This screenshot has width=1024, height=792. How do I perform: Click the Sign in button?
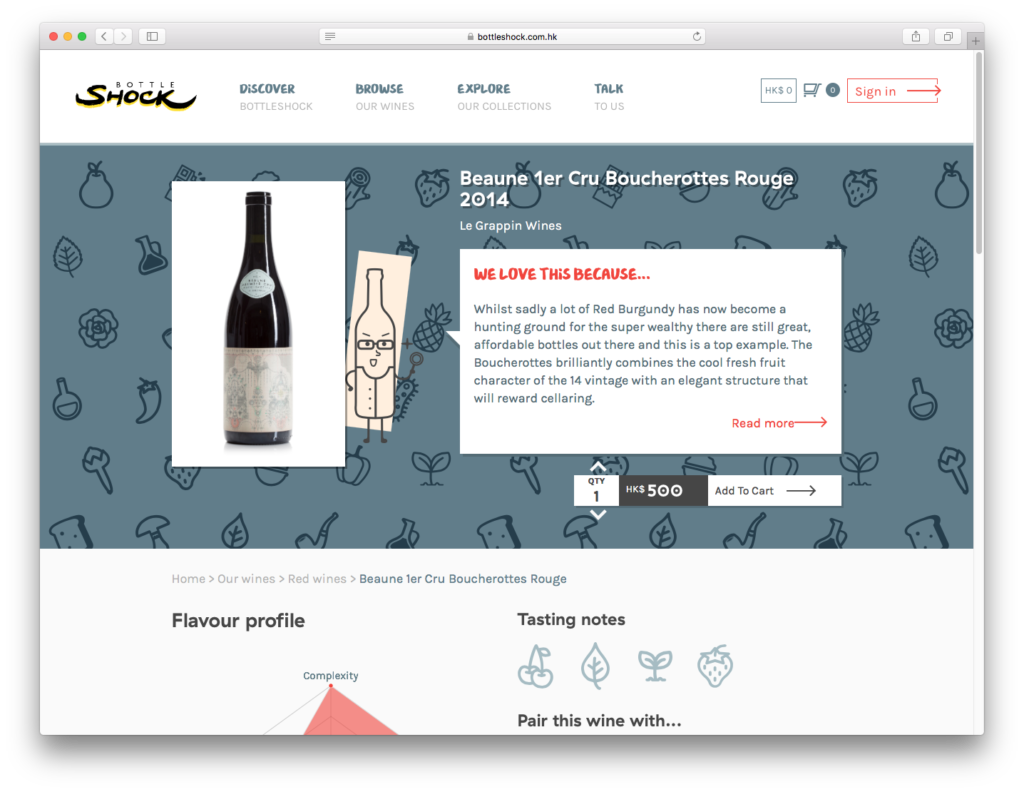point(895,91)
